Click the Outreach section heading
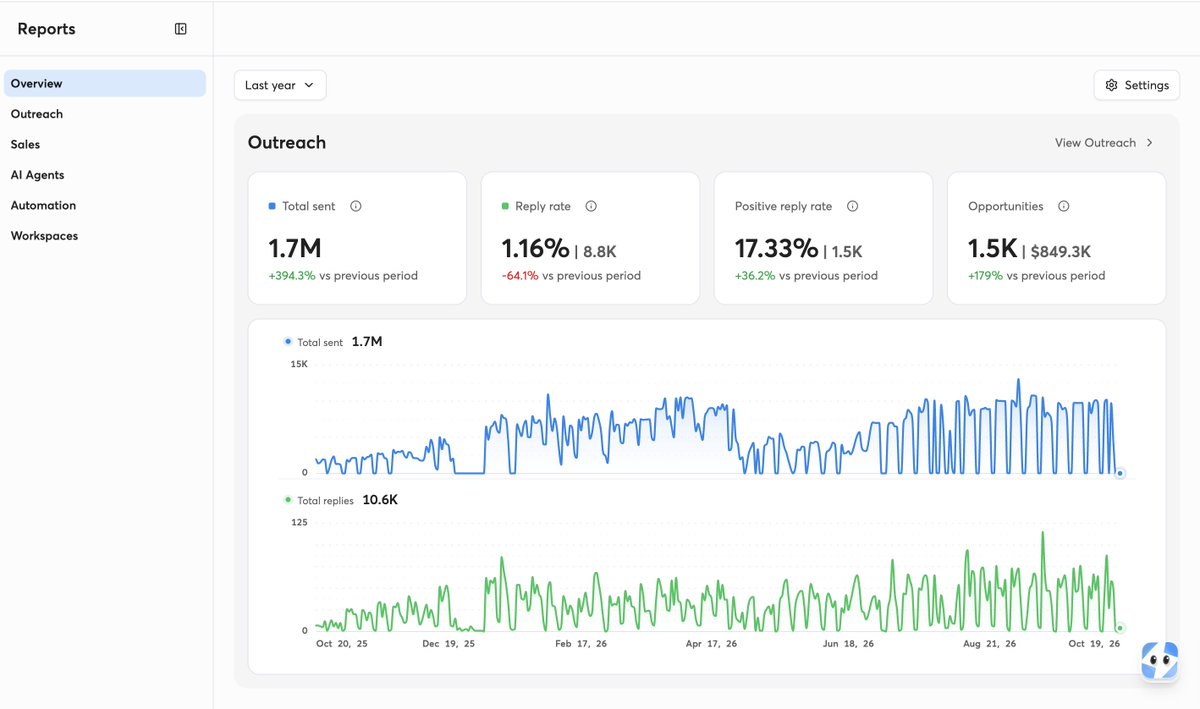The image size is (1200, 709). point(287,143)
